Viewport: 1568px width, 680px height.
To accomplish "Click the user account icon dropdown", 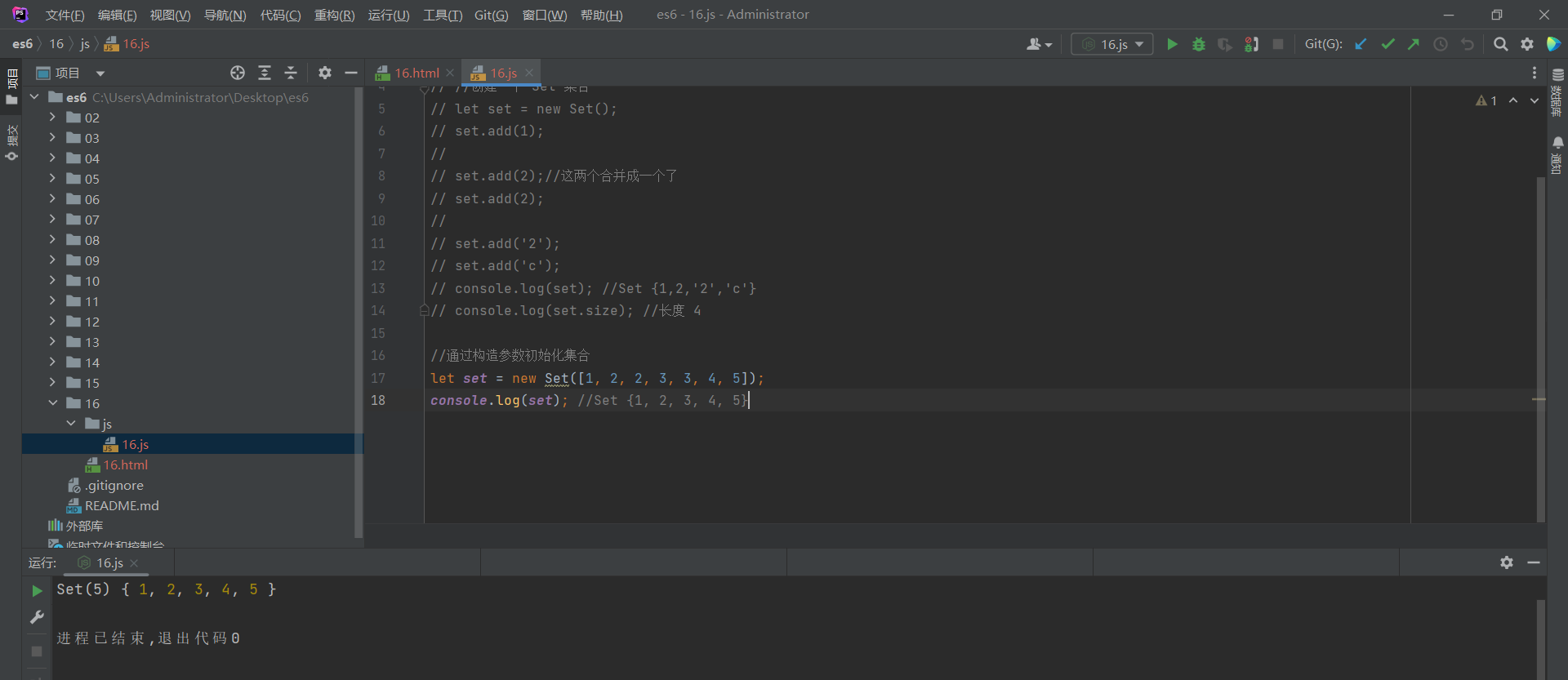I will pos(1039,44).
